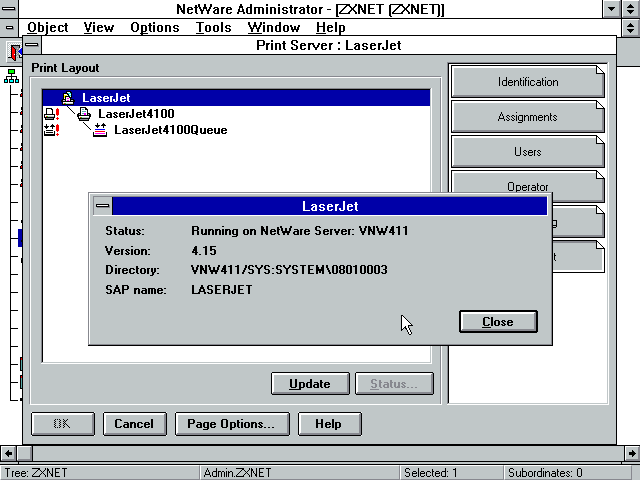Click the LaserJet4100 printer icon

click(x=84, y=114)
